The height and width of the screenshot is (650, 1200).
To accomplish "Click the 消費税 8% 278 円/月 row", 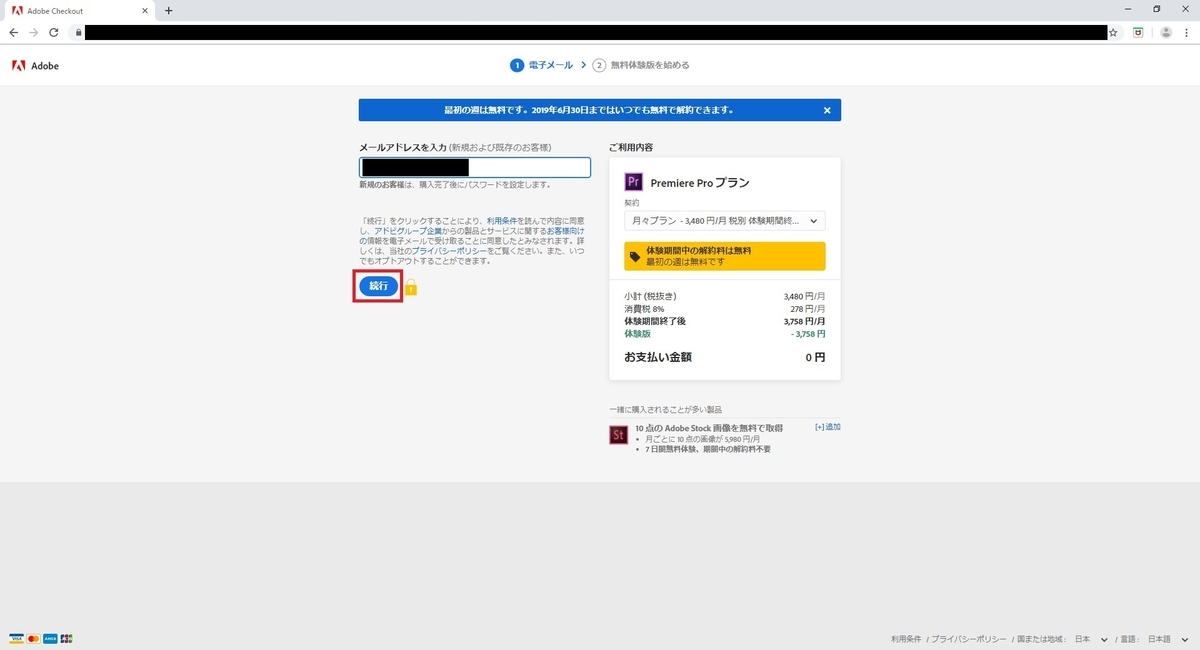I will pos(725,309).
